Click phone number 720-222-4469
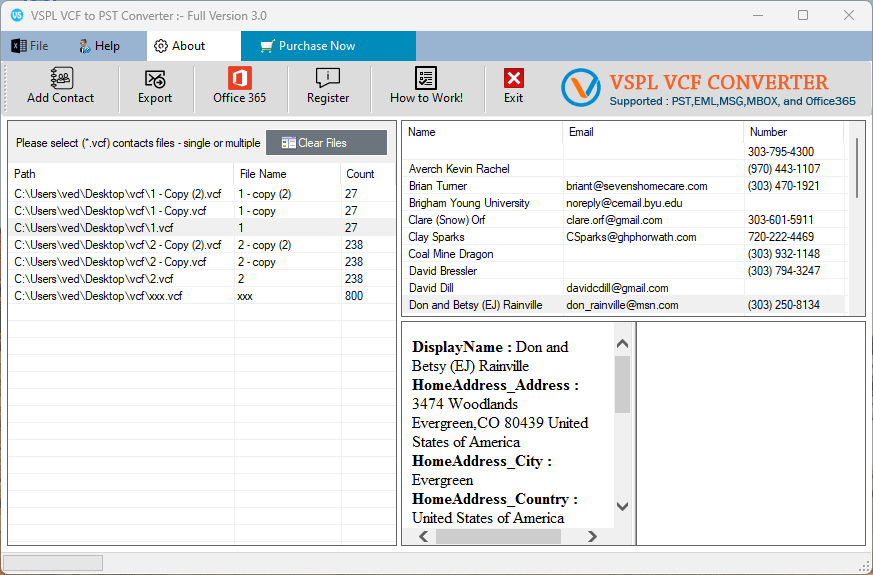 tap(781, 237)
